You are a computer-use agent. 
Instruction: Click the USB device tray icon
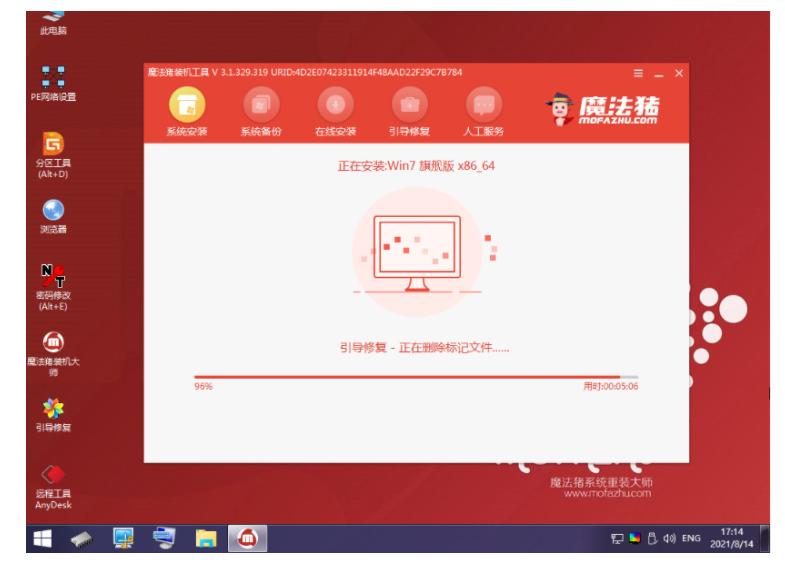pyautogui.click(x=652, y=538)
